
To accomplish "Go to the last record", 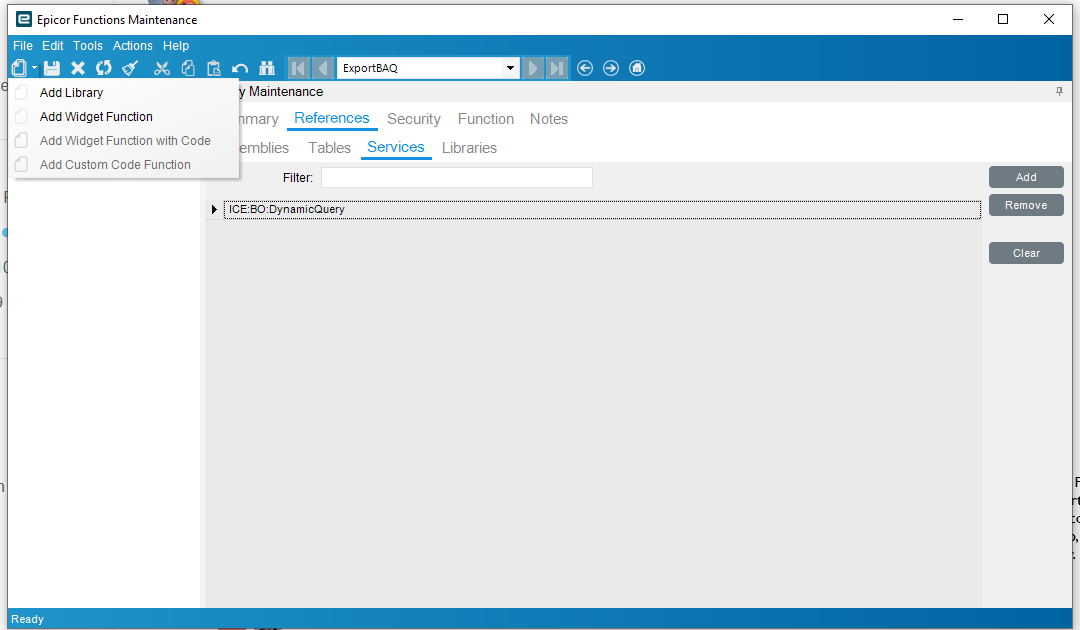I will pos(557,68).
